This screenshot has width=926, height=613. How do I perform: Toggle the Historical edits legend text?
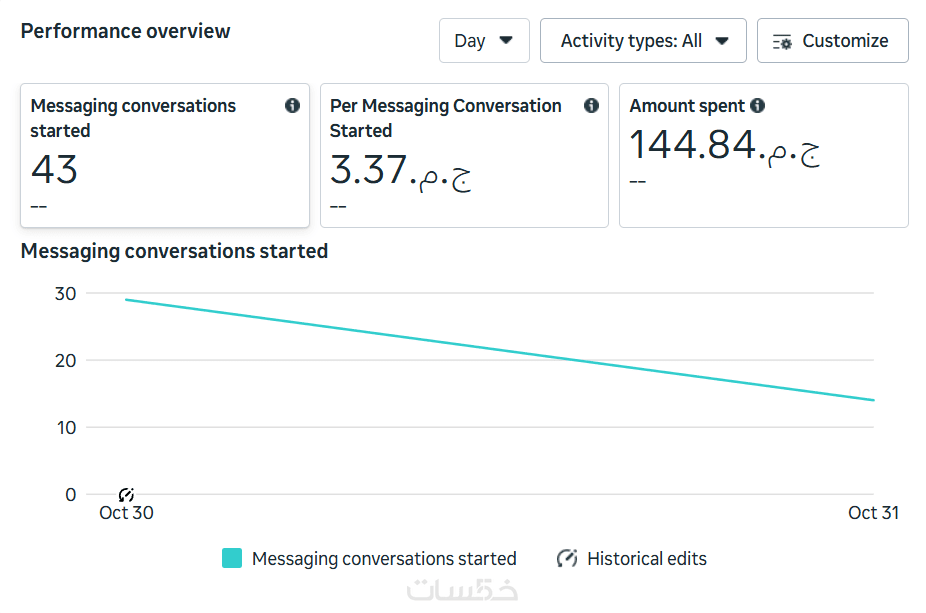point(646,559)
